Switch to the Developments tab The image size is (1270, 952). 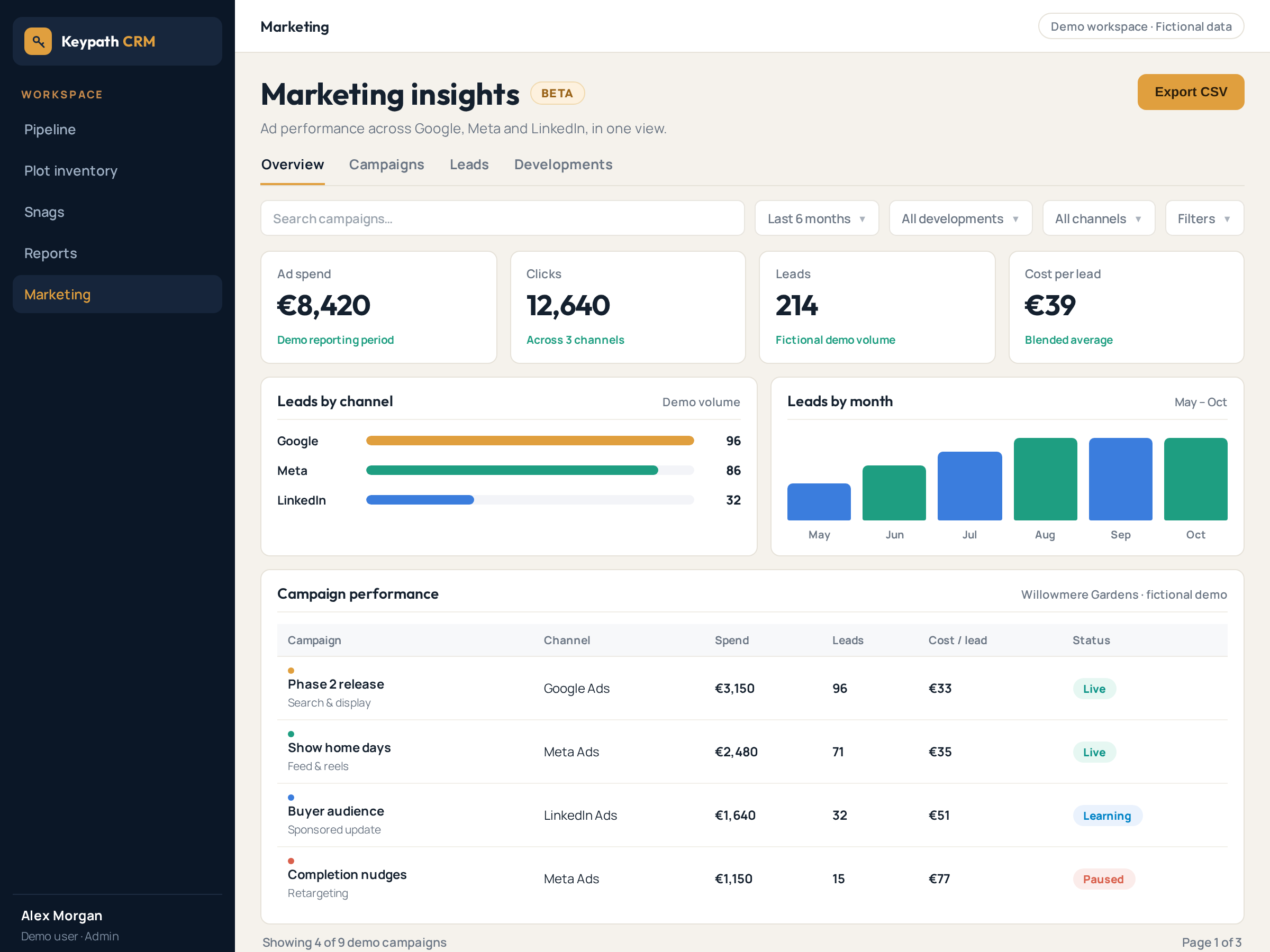(563, 165)
